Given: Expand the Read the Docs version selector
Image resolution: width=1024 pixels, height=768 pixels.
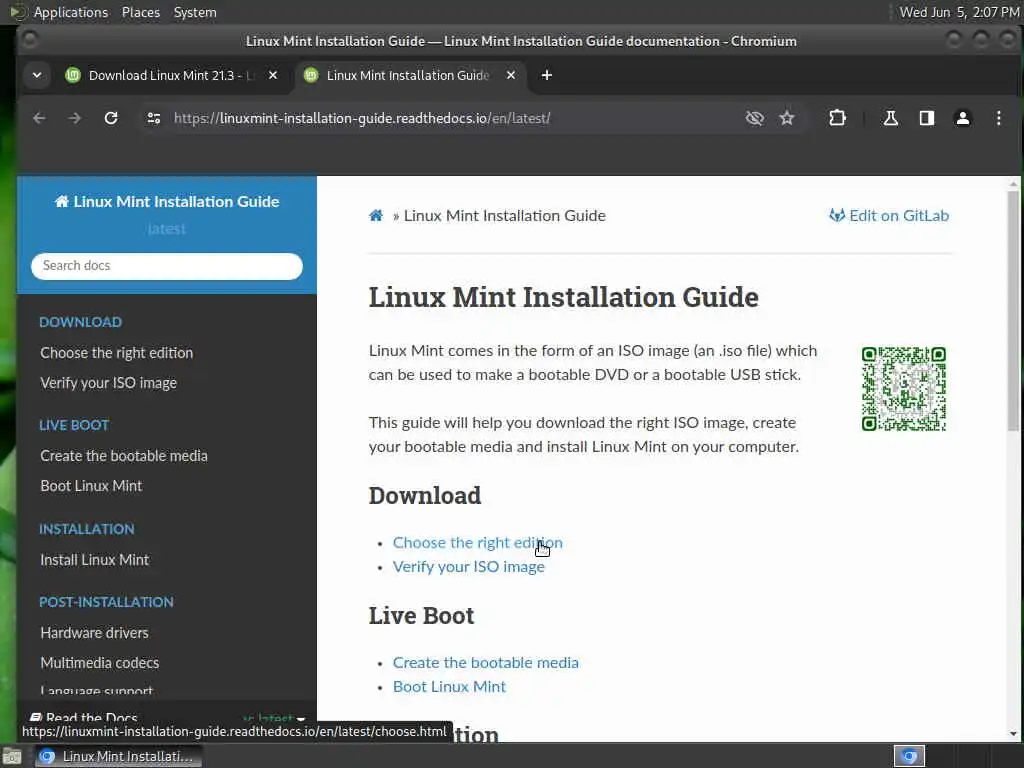Looking at the screenshot, I should [167, 717].
